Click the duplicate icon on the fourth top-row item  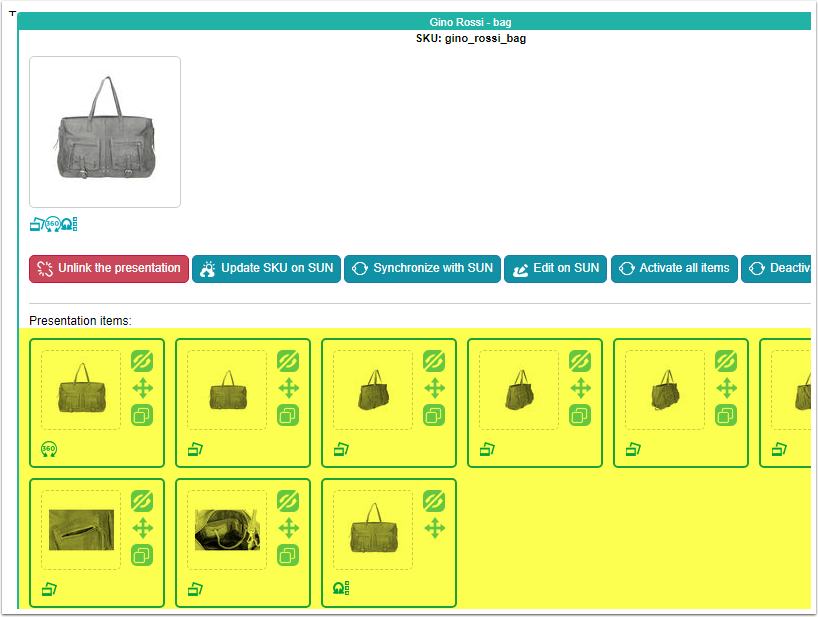(580, 415)
